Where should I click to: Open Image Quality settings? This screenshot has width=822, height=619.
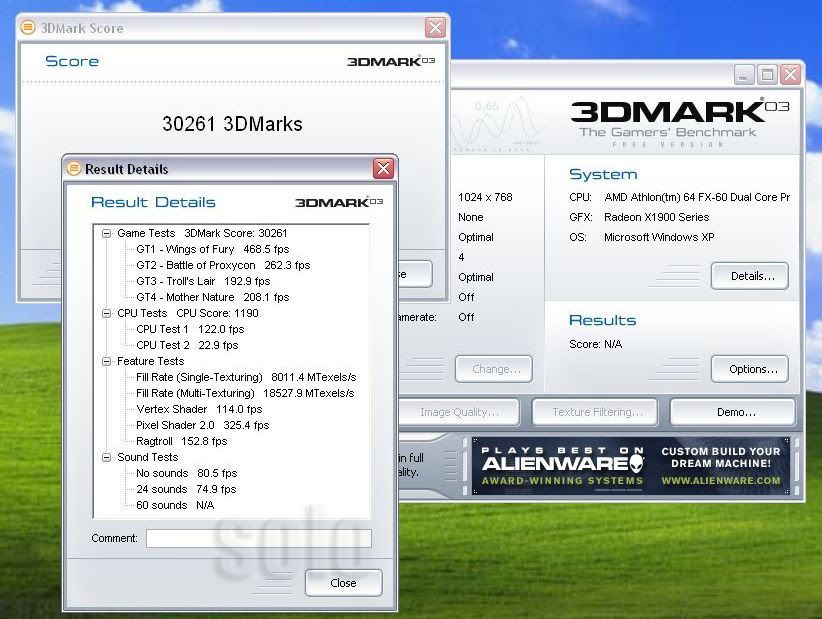tap(459, 412)
